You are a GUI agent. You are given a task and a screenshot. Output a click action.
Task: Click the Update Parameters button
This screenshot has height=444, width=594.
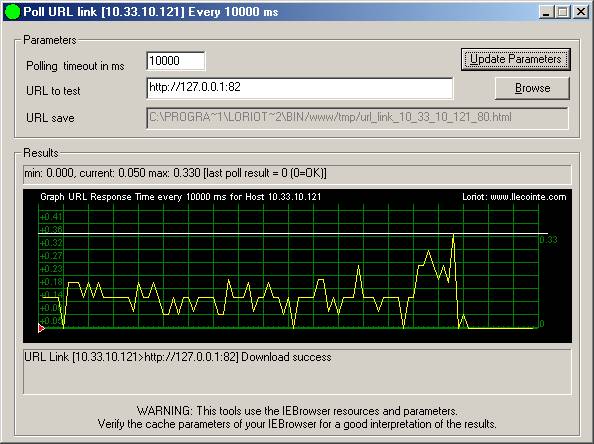(516, 59)
